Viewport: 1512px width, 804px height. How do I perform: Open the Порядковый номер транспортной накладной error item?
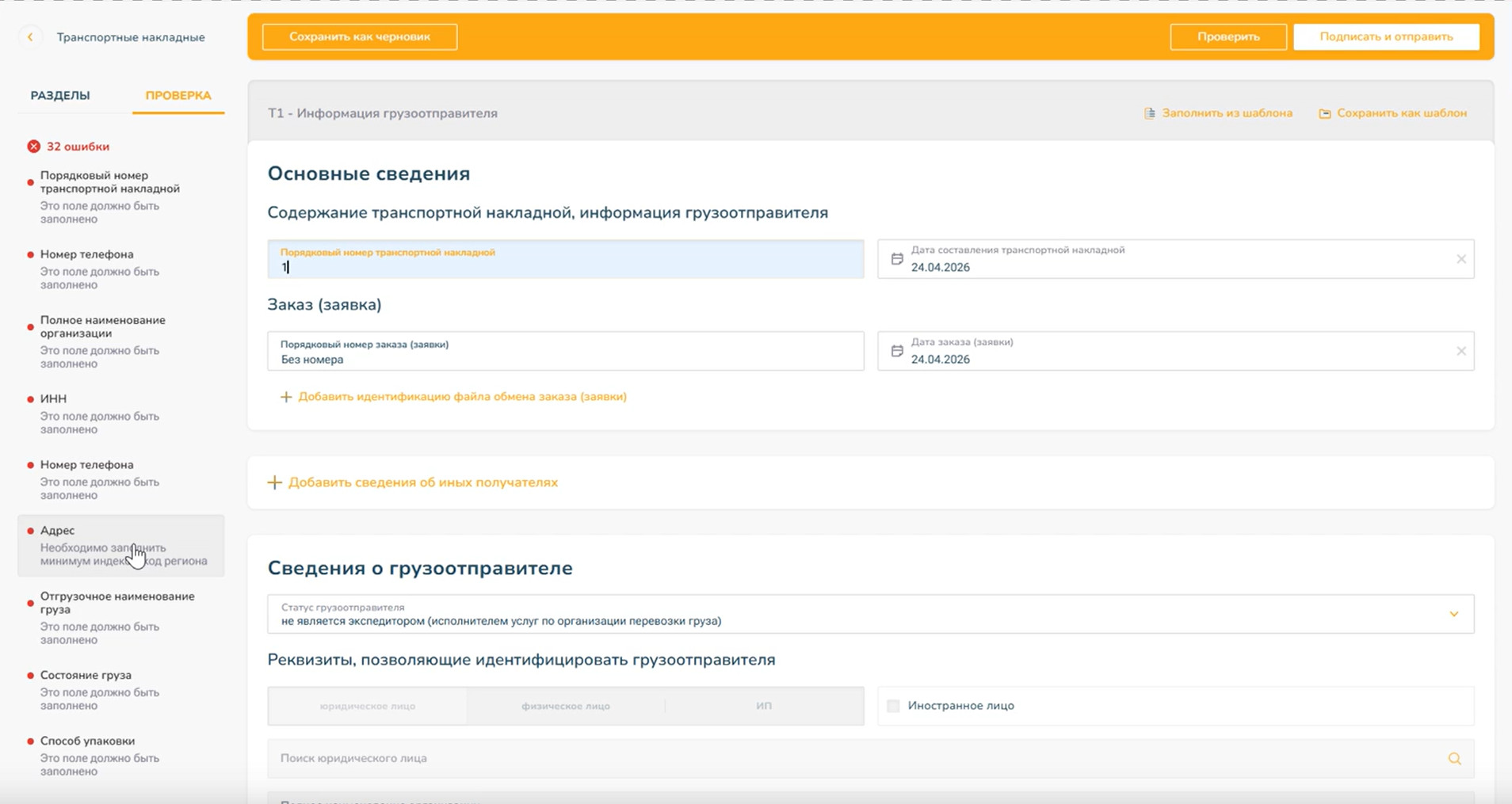tap(120, 197)
